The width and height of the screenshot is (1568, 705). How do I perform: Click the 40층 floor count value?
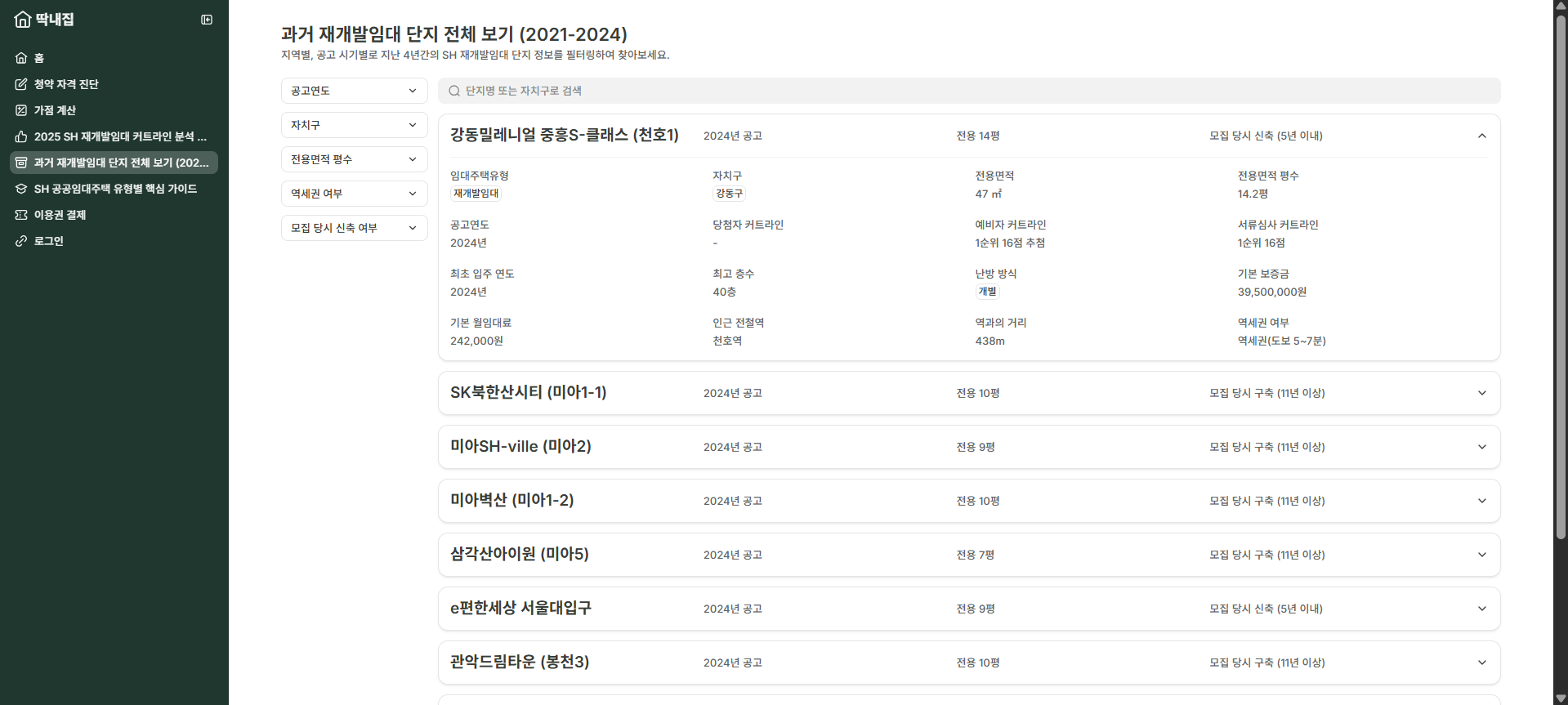[724, 292]
